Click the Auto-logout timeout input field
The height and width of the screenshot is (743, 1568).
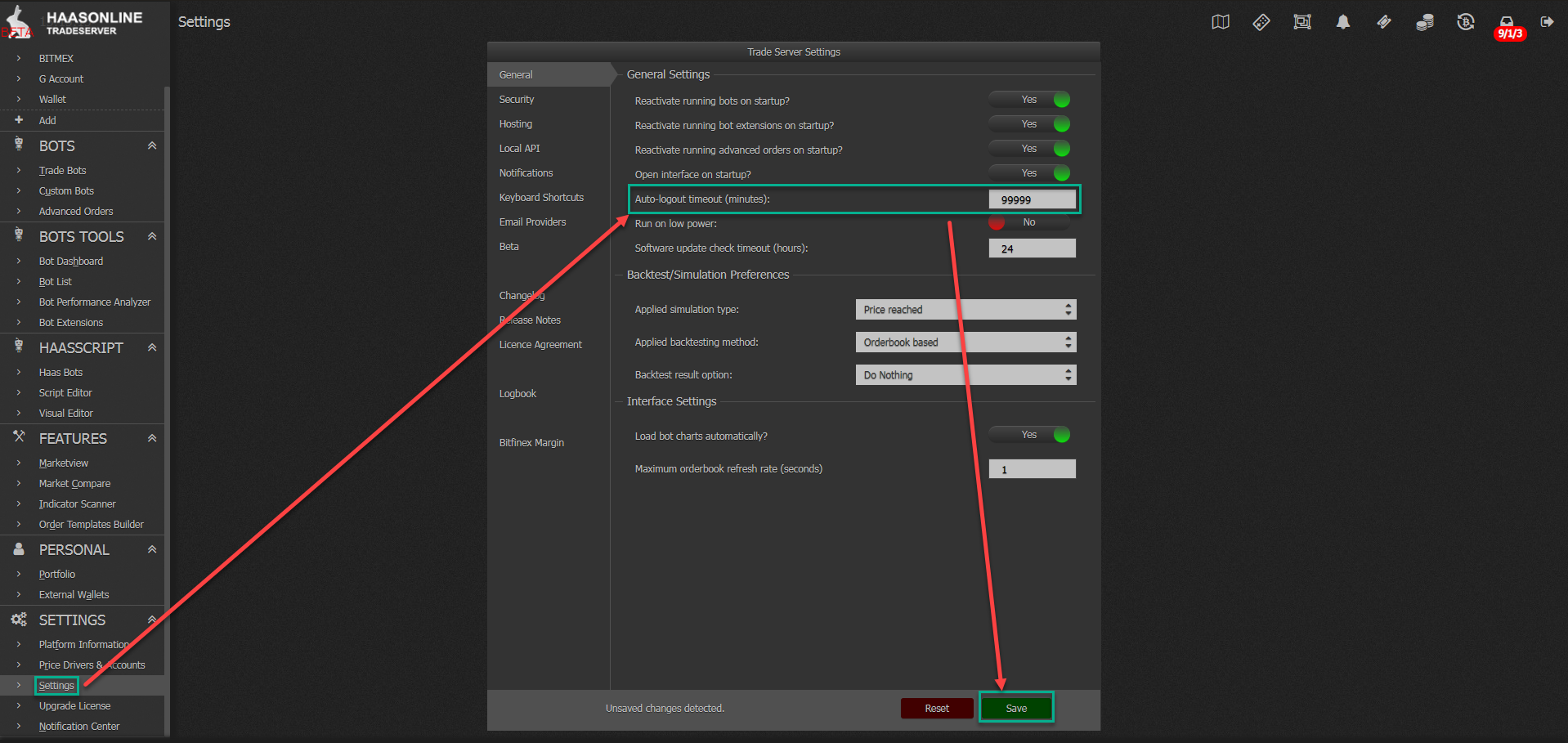(x=1032, y=199)
